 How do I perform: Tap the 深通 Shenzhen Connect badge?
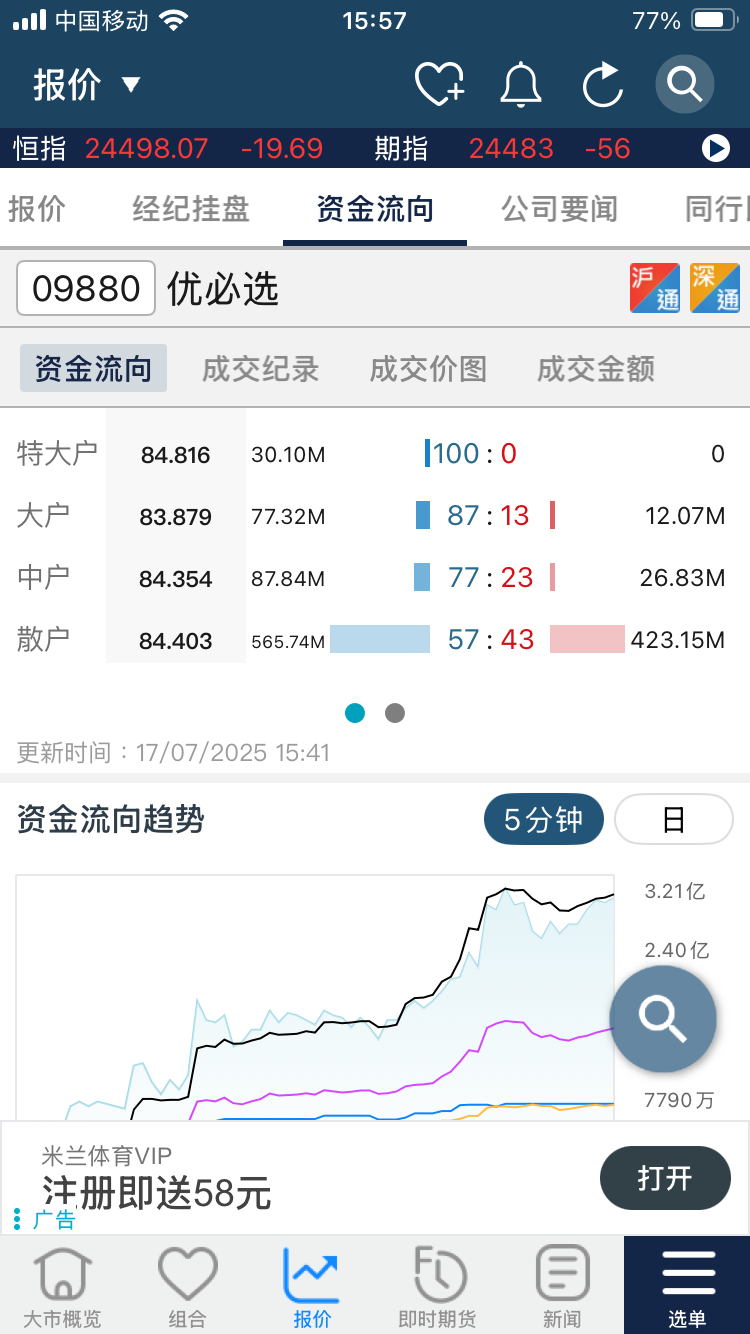(x=715, y=288)
